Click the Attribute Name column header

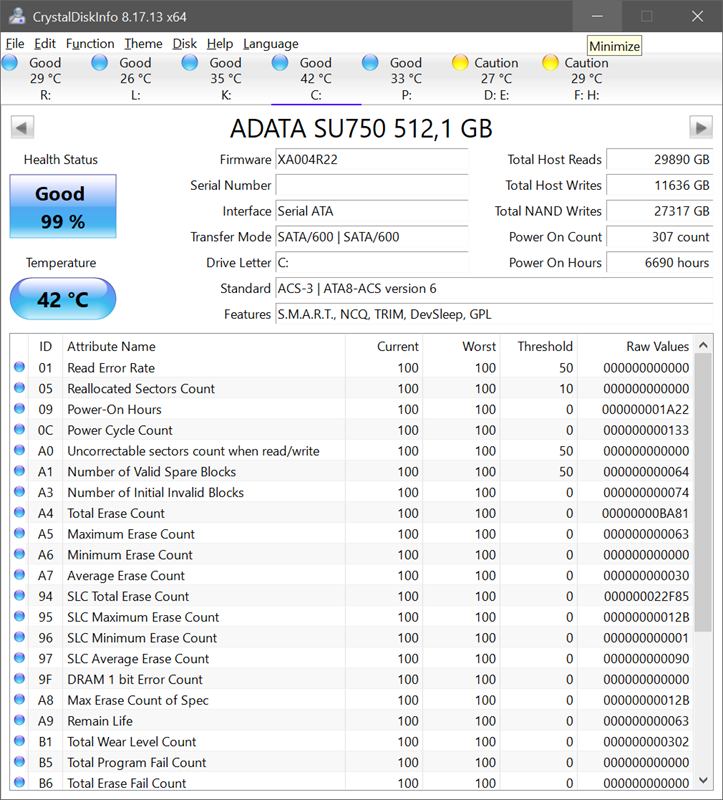[x=204, y=346]
